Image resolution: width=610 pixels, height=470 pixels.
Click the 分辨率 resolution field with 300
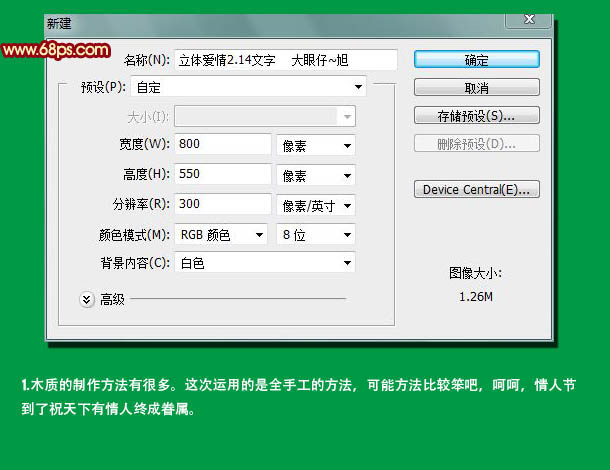(x=223, y=204)
